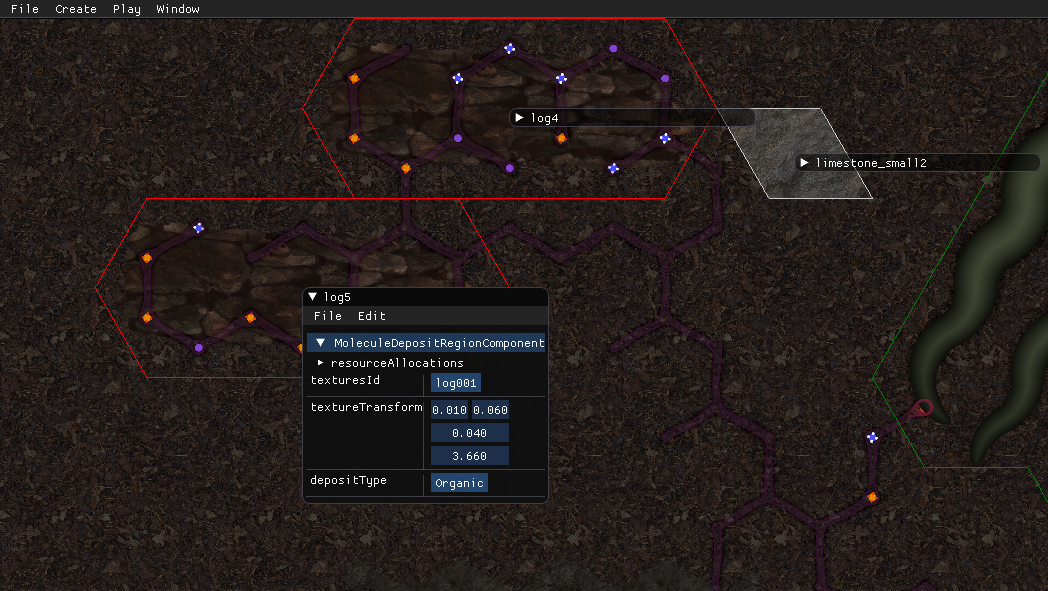1048x591 pixels.
Task: Expand the resourceAllocations tree node
Action: [320, 363]
